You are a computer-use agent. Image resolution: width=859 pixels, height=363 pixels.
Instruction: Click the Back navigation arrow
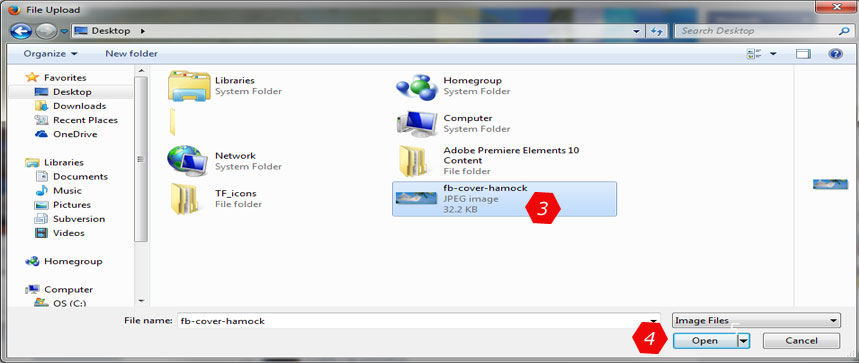(21, 31)
